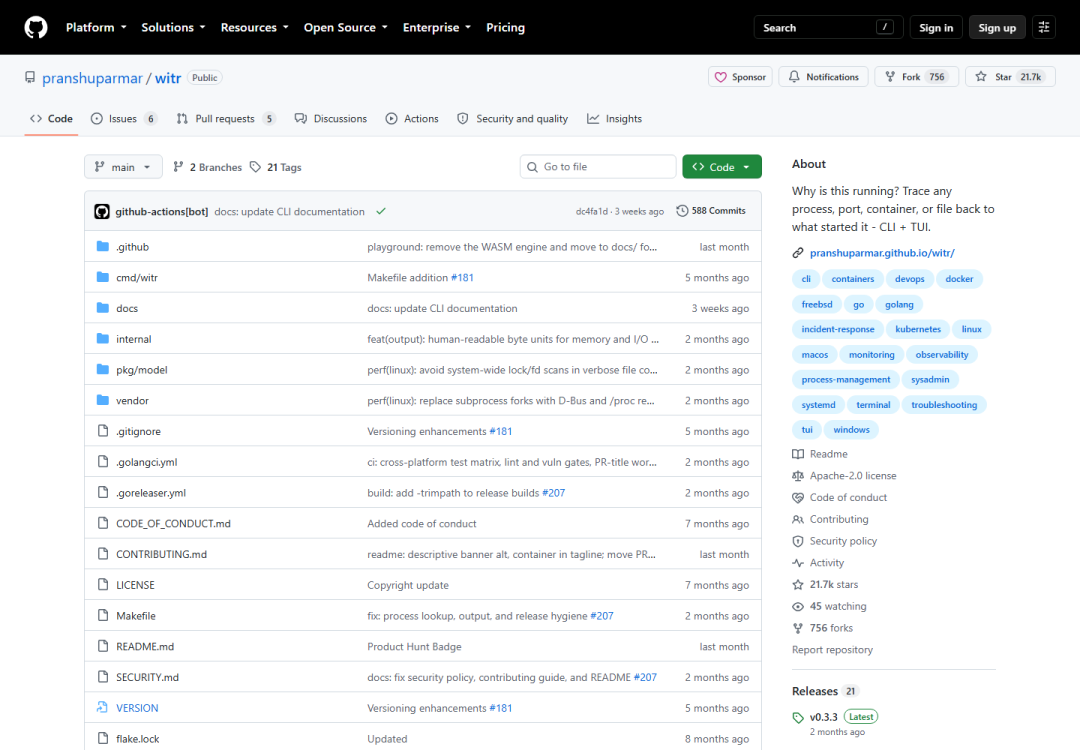Open the SECURITY.md file
Image resolution: width=1080 pixels, height=750 pixels.
tap(147, 677)
